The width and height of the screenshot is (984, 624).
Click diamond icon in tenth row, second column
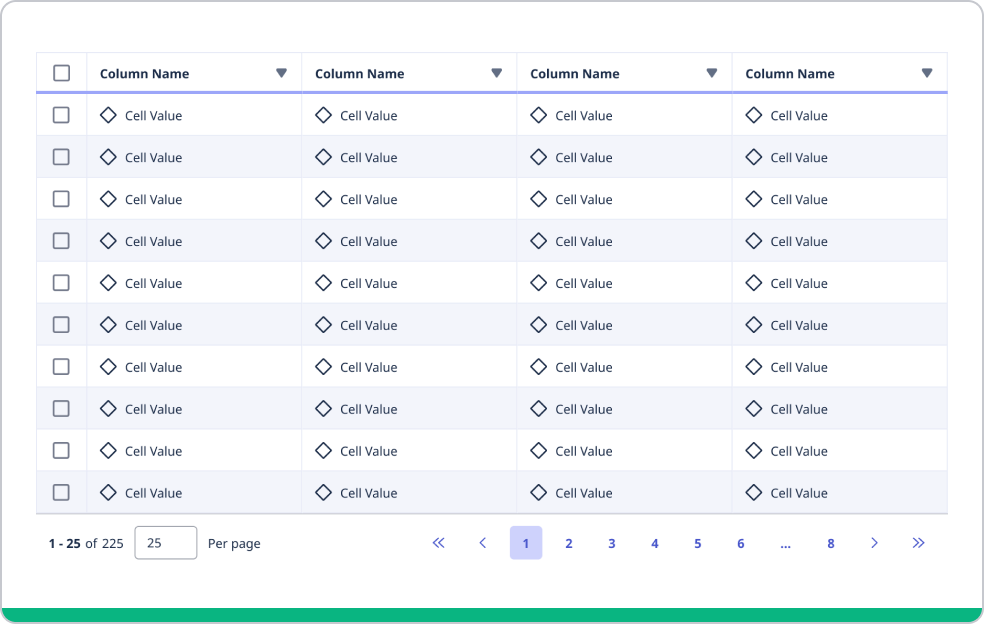click(x=324, y=493)
